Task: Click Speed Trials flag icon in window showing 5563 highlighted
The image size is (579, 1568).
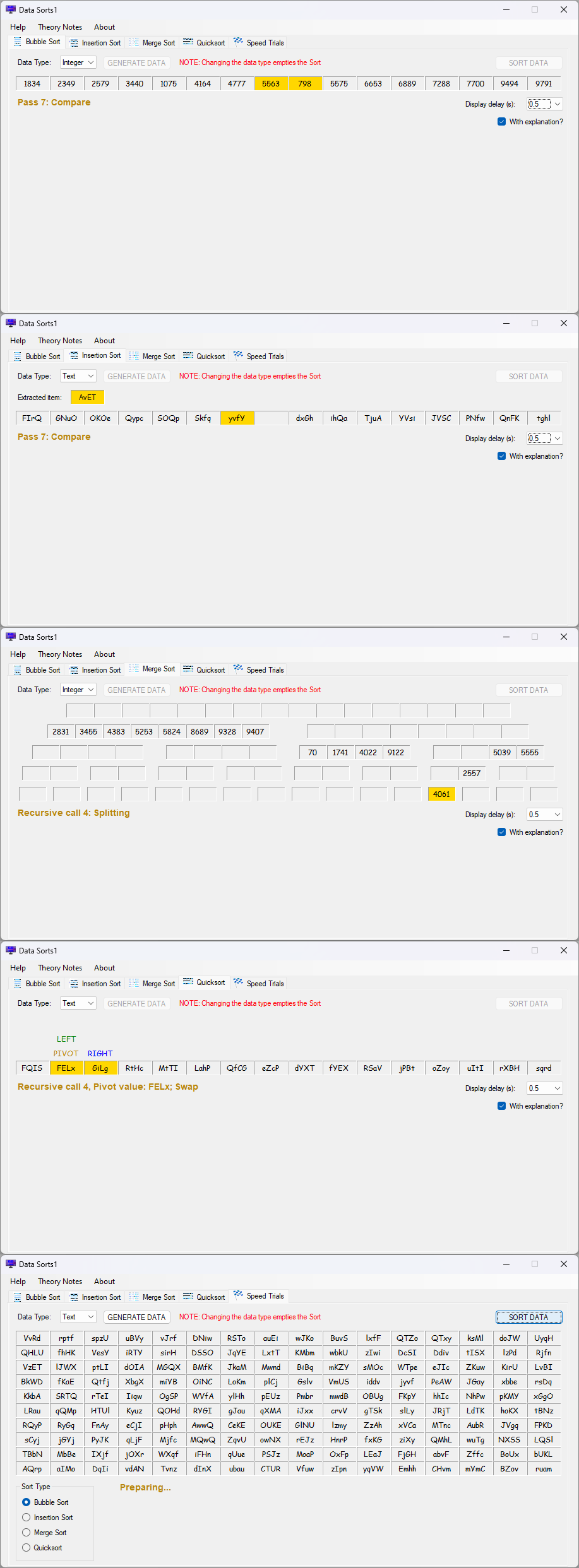Action: coord(238,42)
